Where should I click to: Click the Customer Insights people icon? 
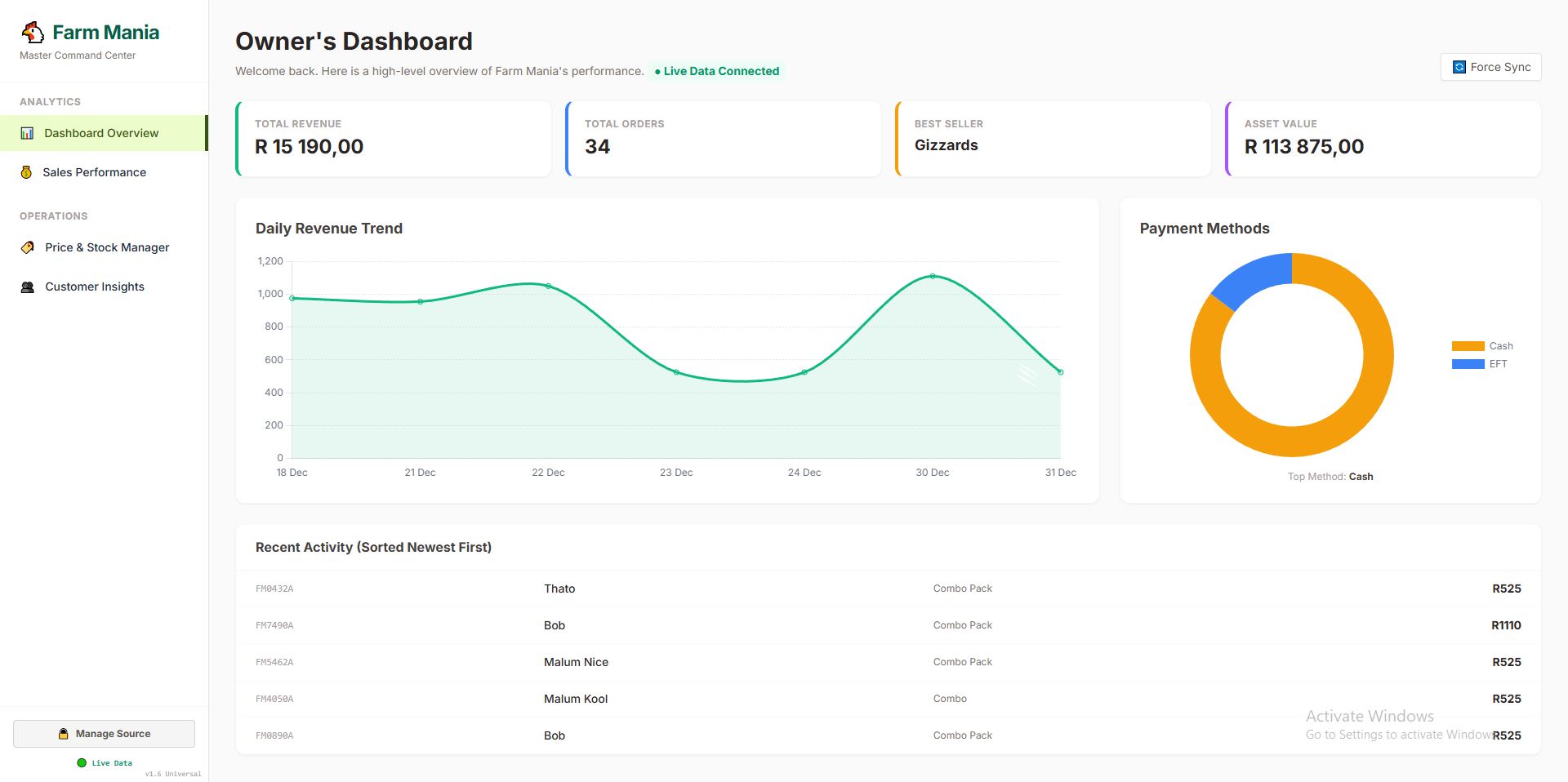(x=27, y=286)
